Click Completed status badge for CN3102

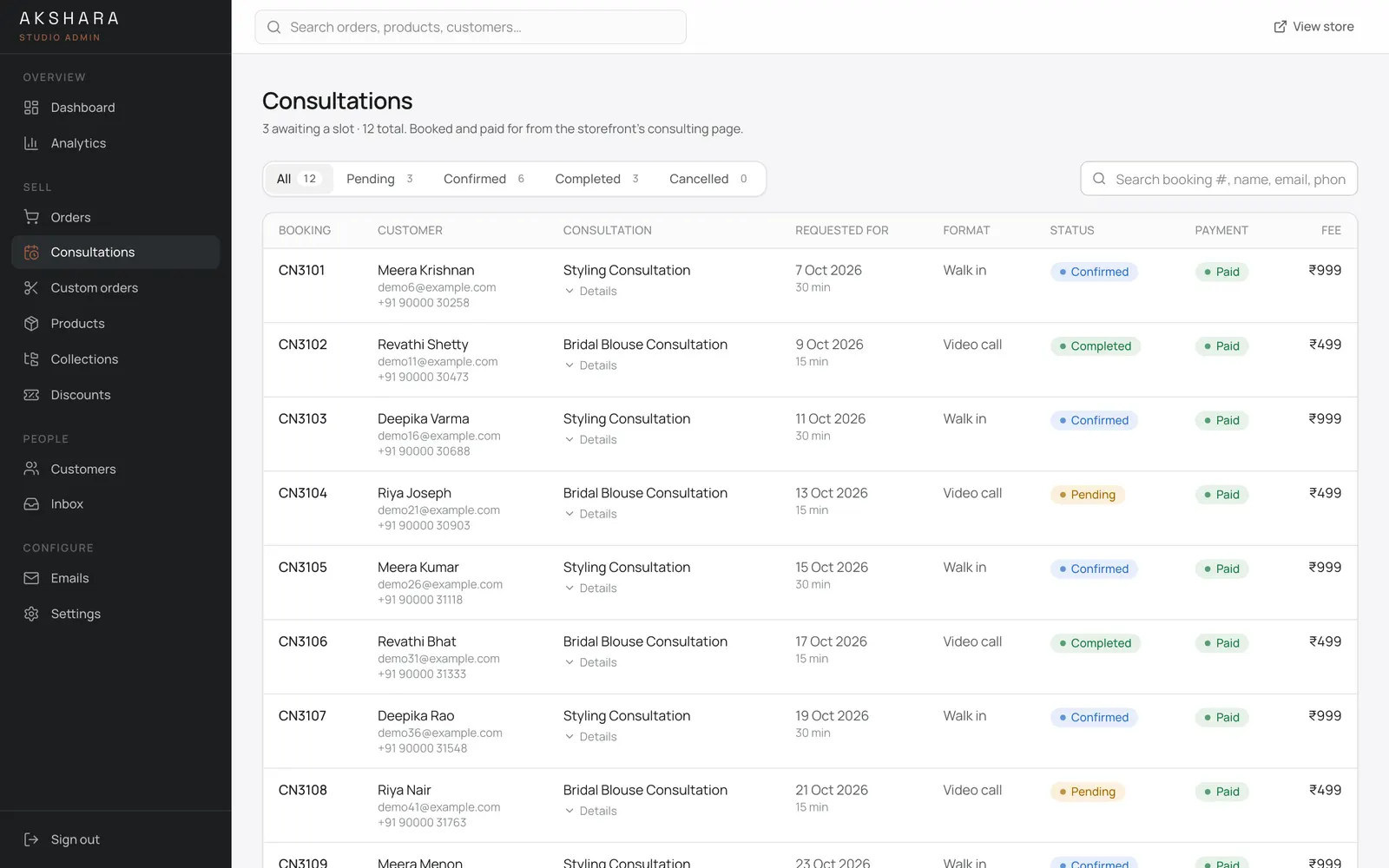(1095, 346)
